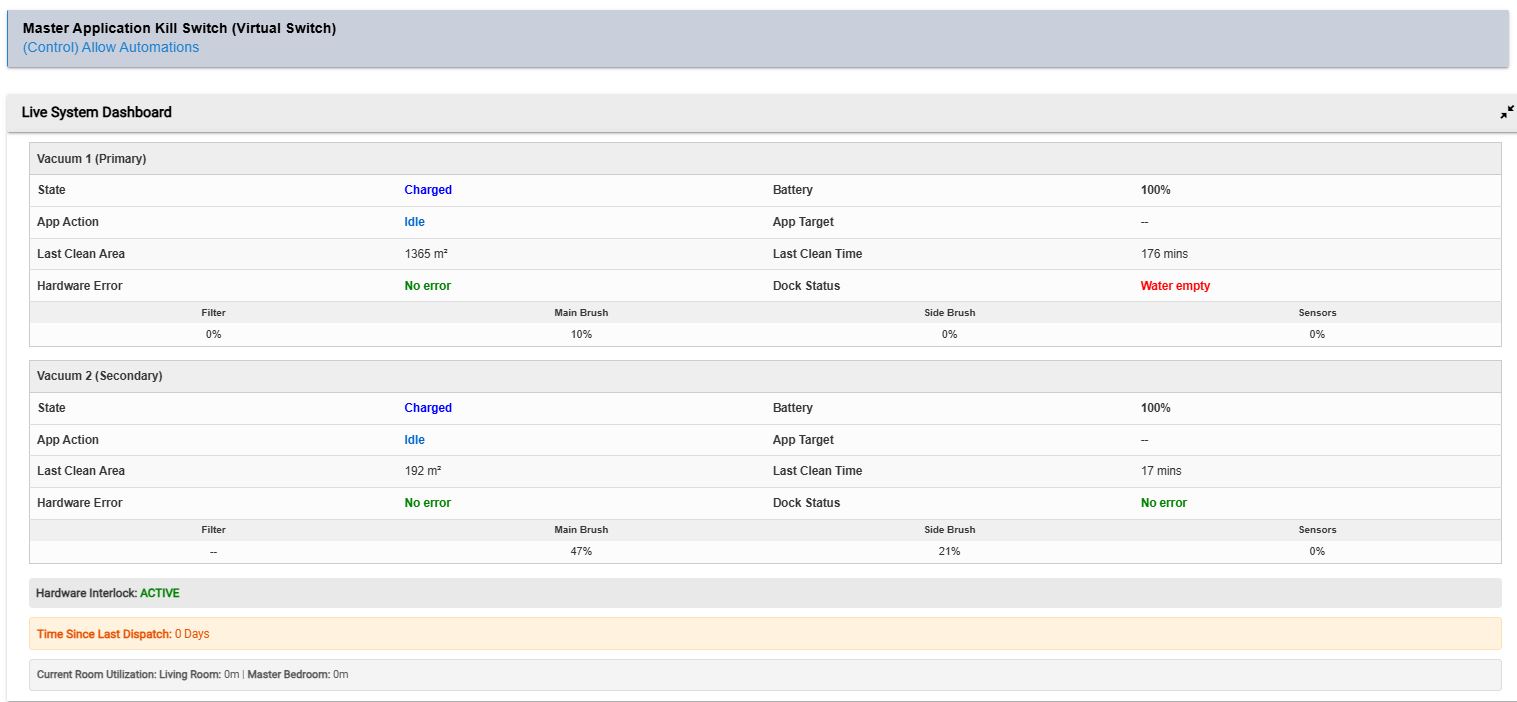This screenshot has width=1517, height=702.
Task: Click the Vacuum 1 (Primary) section header
Action: tap(765, 159)
